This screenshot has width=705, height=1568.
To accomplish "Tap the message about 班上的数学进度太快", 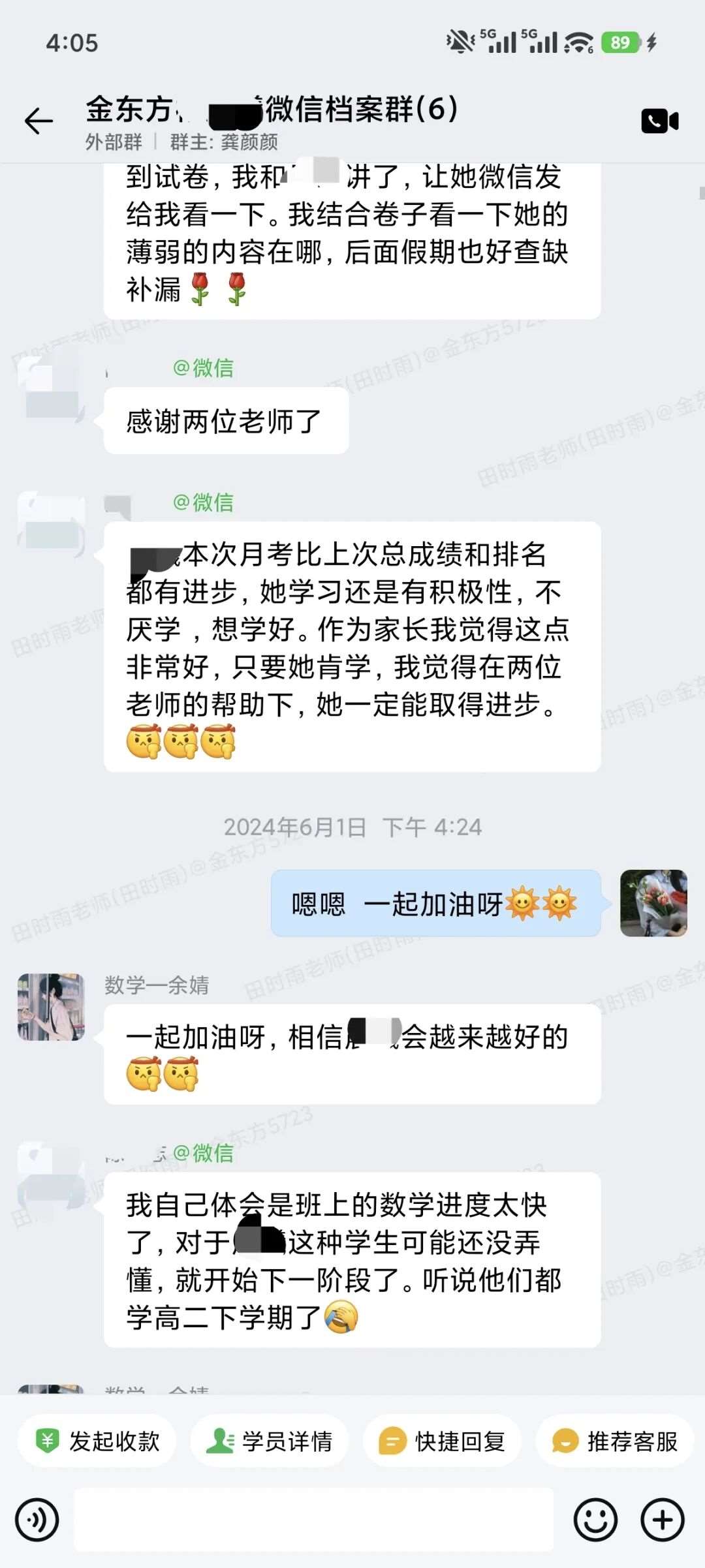I will (352, 1261).
